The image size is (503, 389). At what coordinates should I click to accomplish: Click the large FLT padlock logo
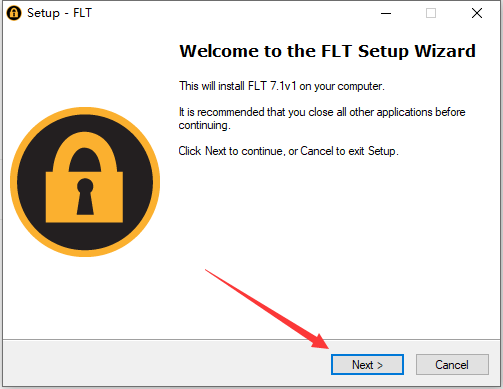coord(85,182)
